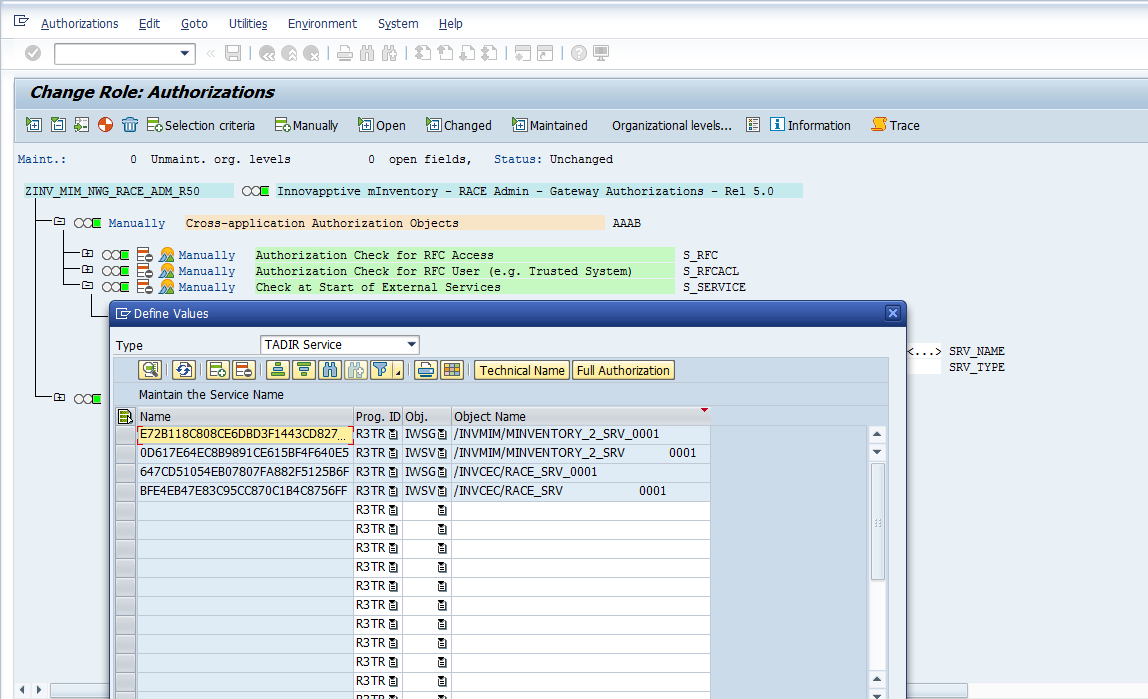Click the Find binoculars icon in dialog toolbar
Screen dimensions: 1148x699
click(x=330, y=370)
